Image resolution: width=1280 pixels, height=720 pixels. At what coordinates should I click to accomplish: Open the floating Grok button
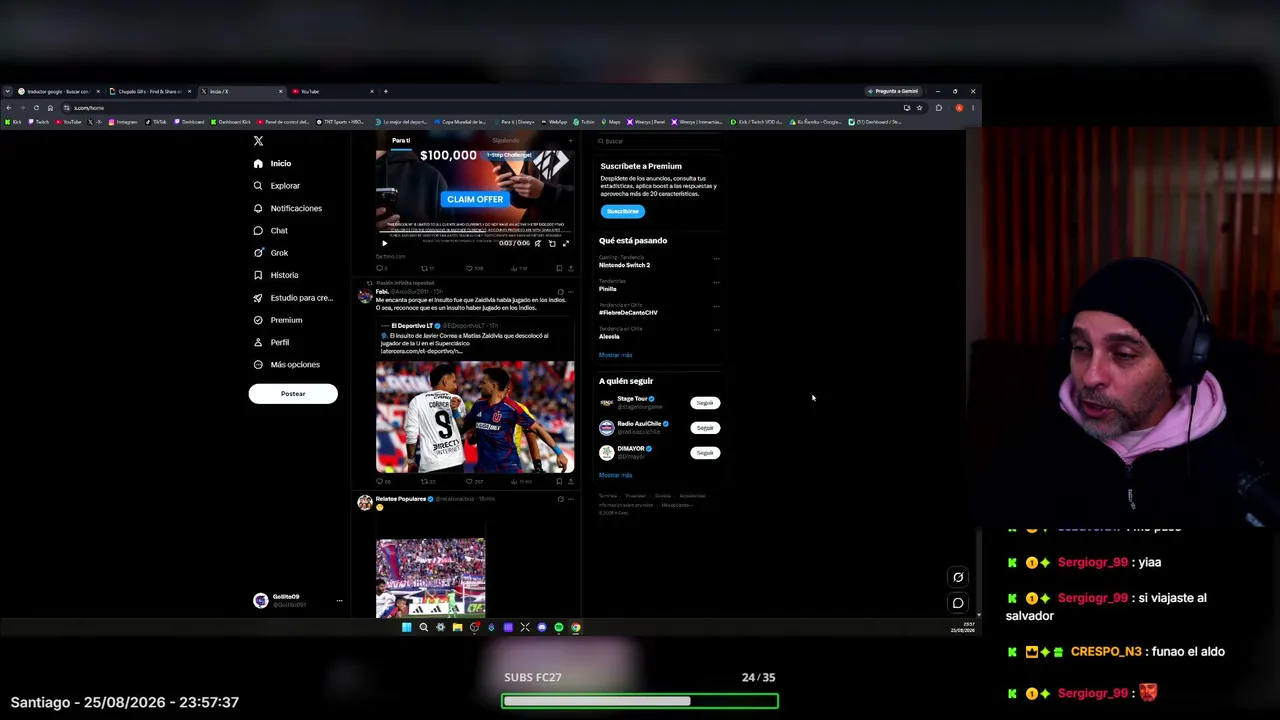point(958,577)
